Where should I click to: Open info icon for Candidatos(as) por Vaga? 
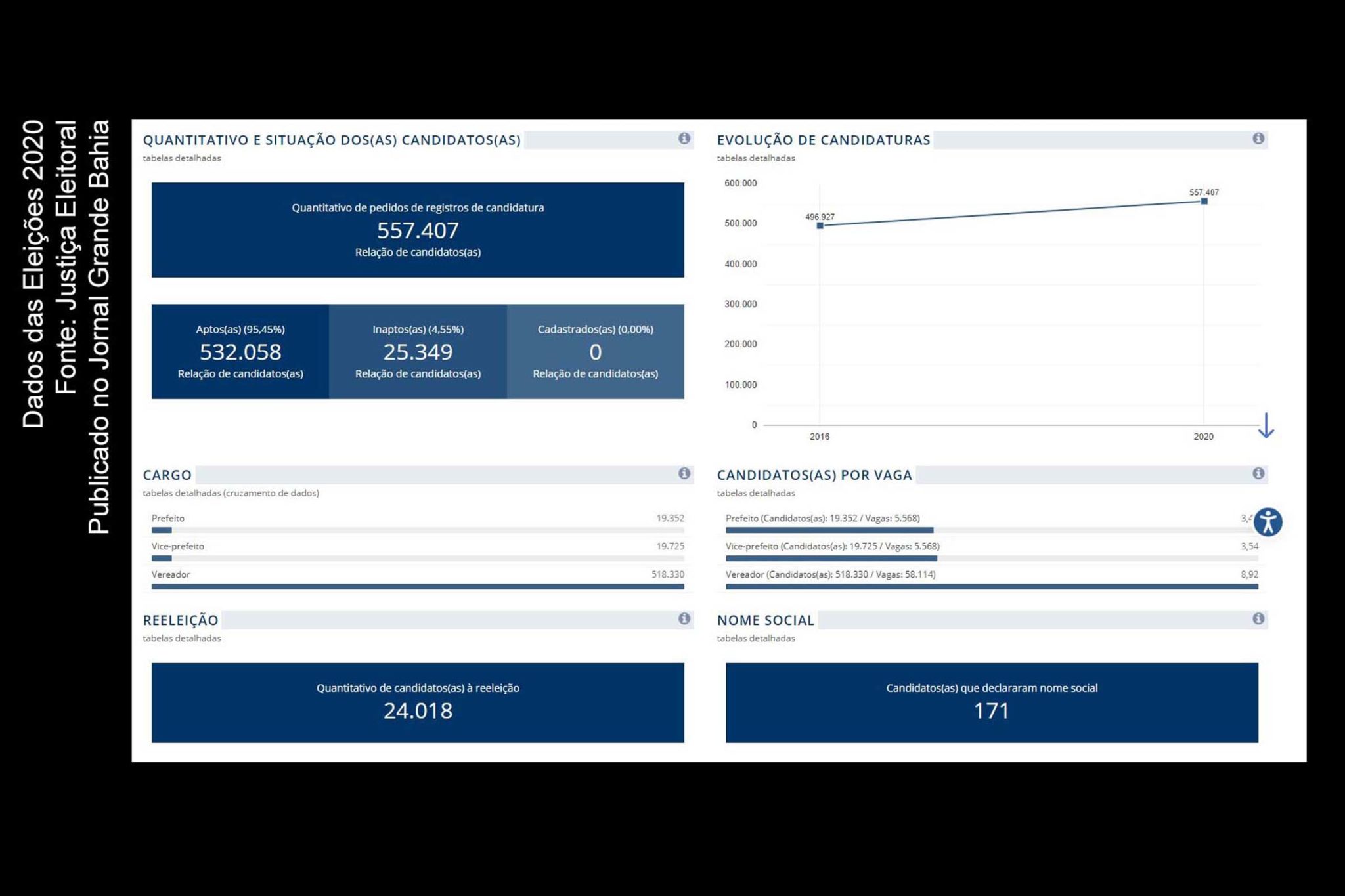point(1258,473)
